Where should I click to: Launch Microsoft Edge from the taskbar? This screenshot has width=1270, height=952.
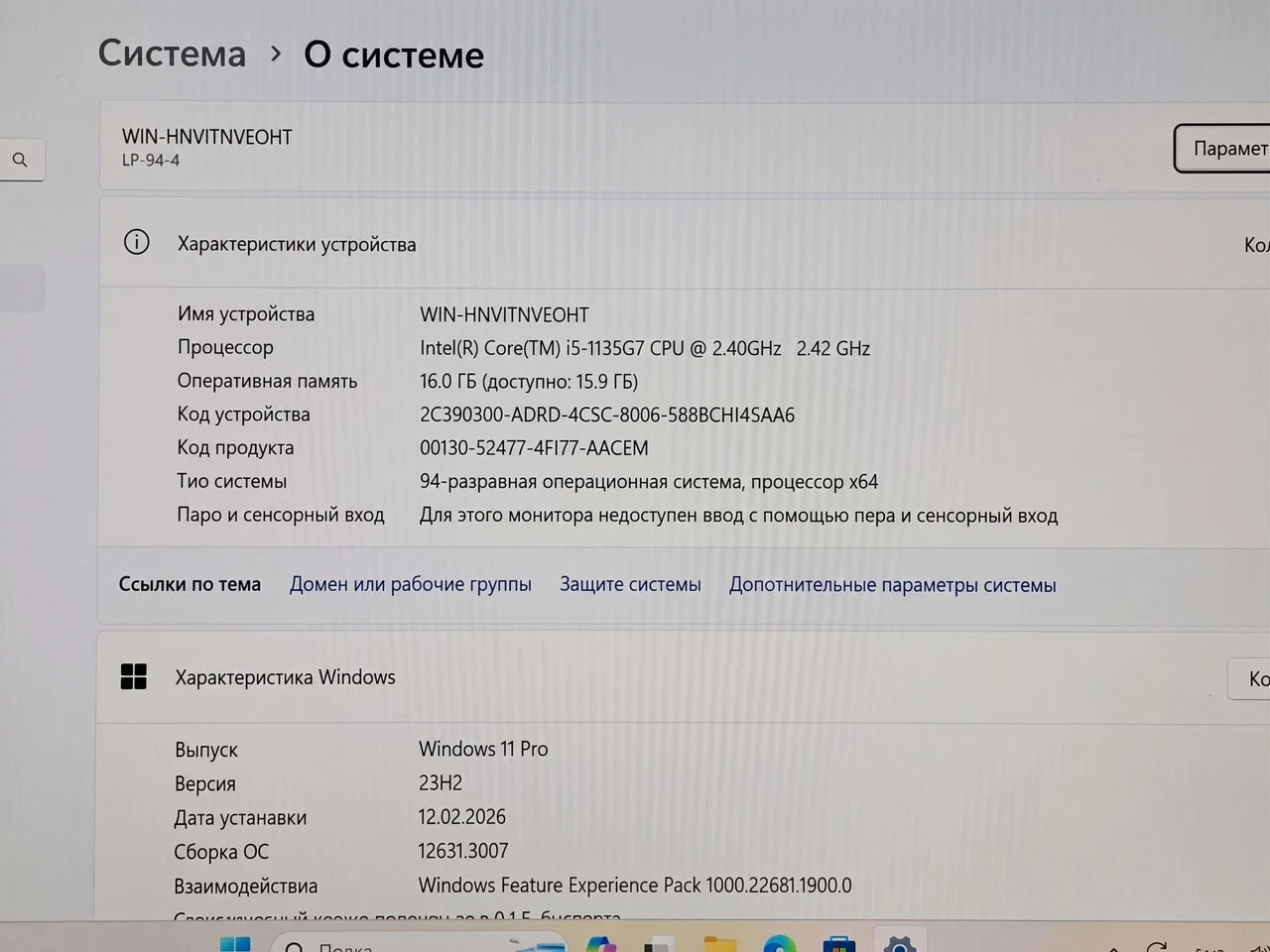tap(779, 944)
